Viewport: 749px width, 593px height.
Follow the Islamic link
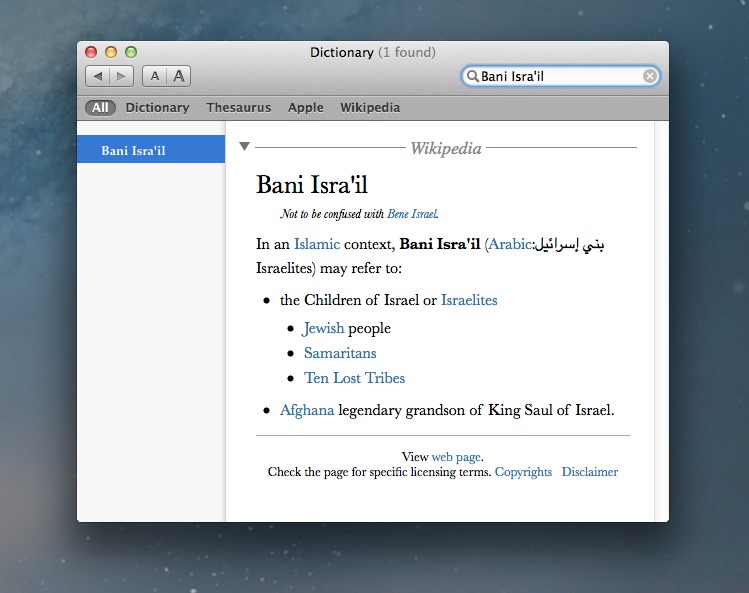click(317, 244)
